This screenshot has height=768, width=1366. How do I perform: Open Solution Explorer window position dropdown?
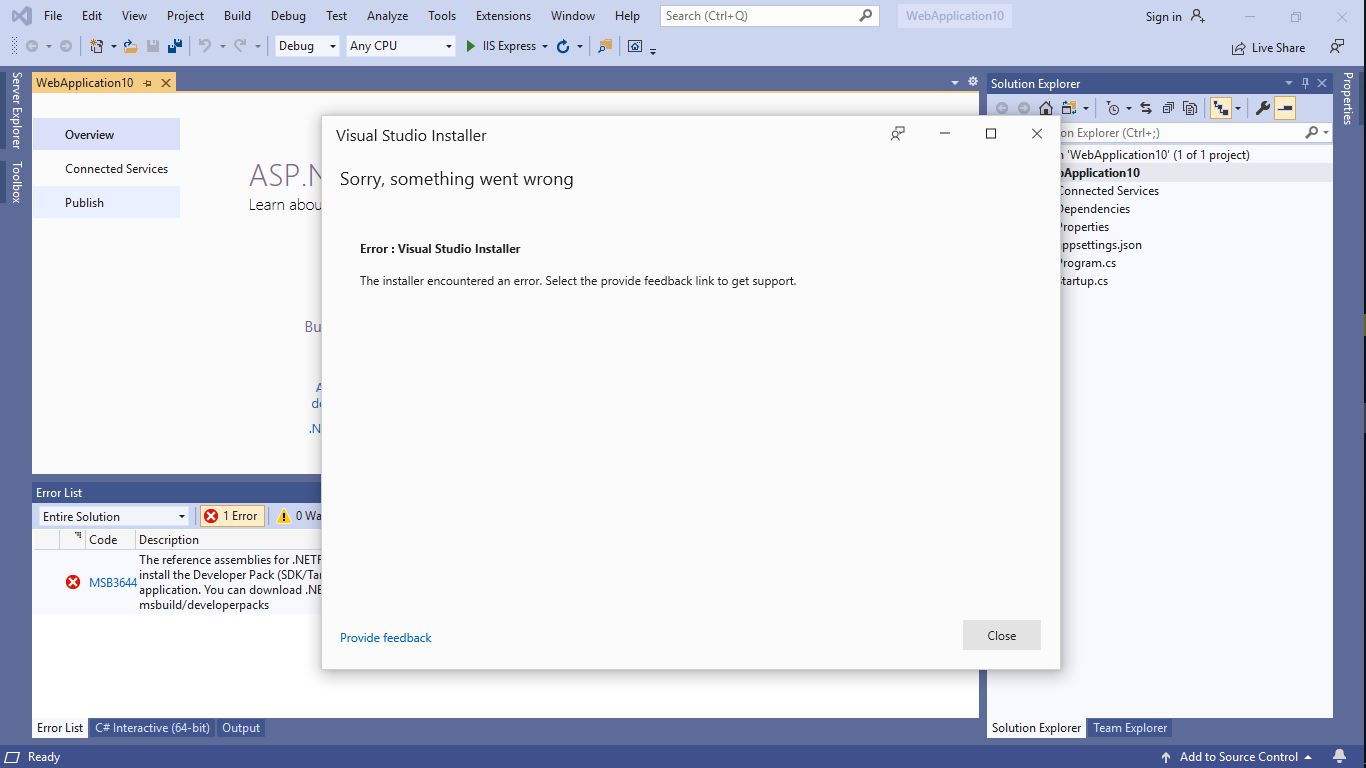pyautogui.click(x=1287, y=83)
